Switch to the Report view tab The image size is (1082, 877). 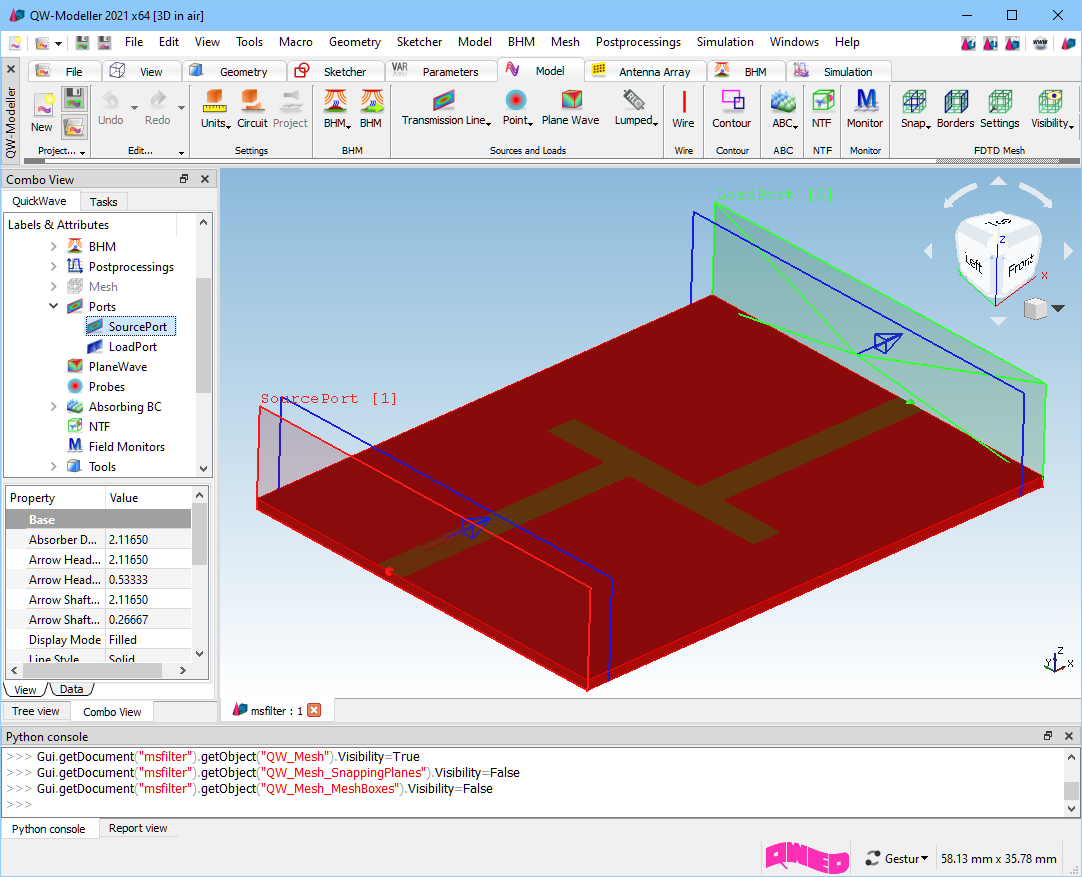pyautogui.click(x=138, y=828)
